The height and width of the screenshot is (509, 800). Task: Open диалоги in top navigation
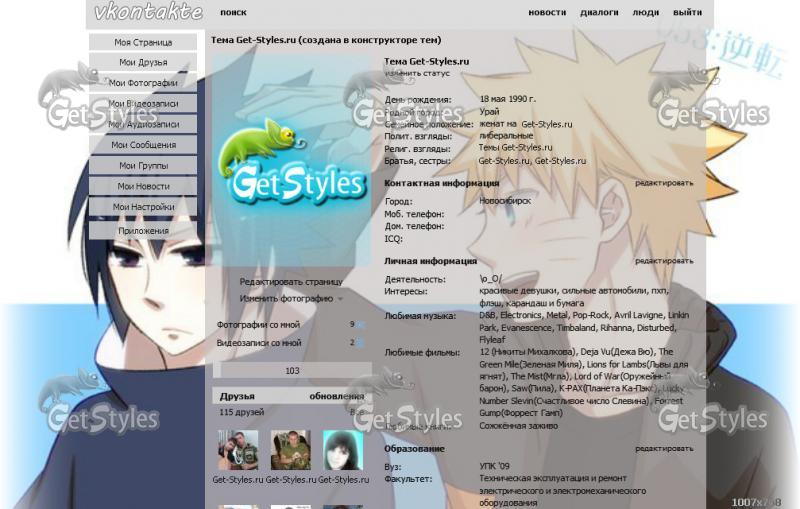pos(599,12)
